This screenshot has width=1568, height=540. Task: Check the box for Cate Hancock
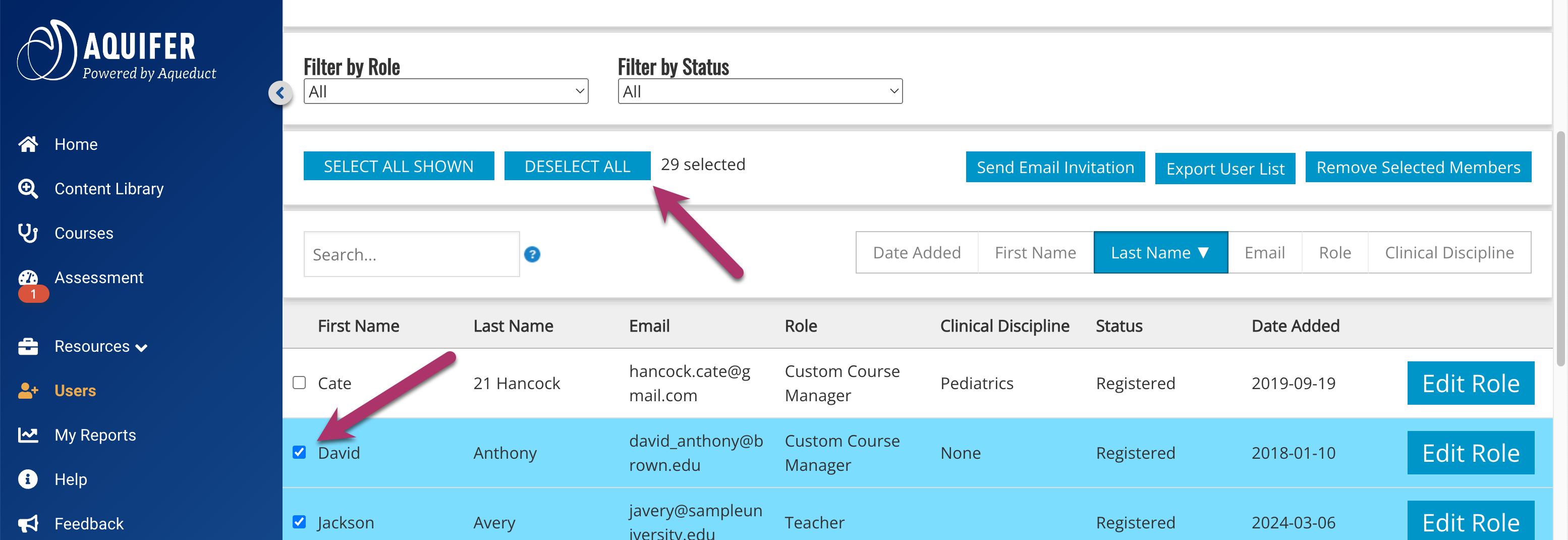pos(299,383)
